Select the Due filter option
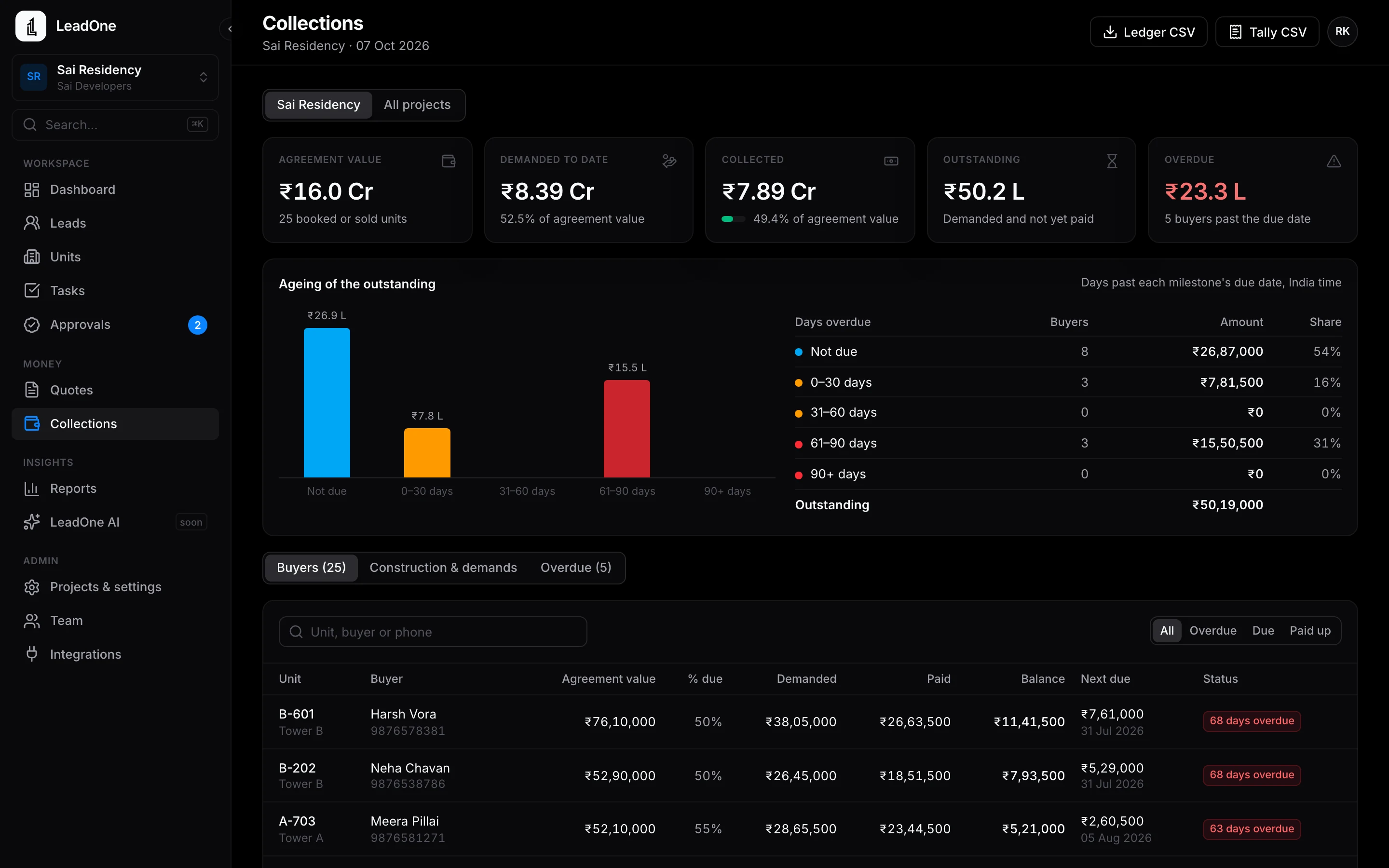This screenshot has height=868, width=1389. tap(1263, 630)
